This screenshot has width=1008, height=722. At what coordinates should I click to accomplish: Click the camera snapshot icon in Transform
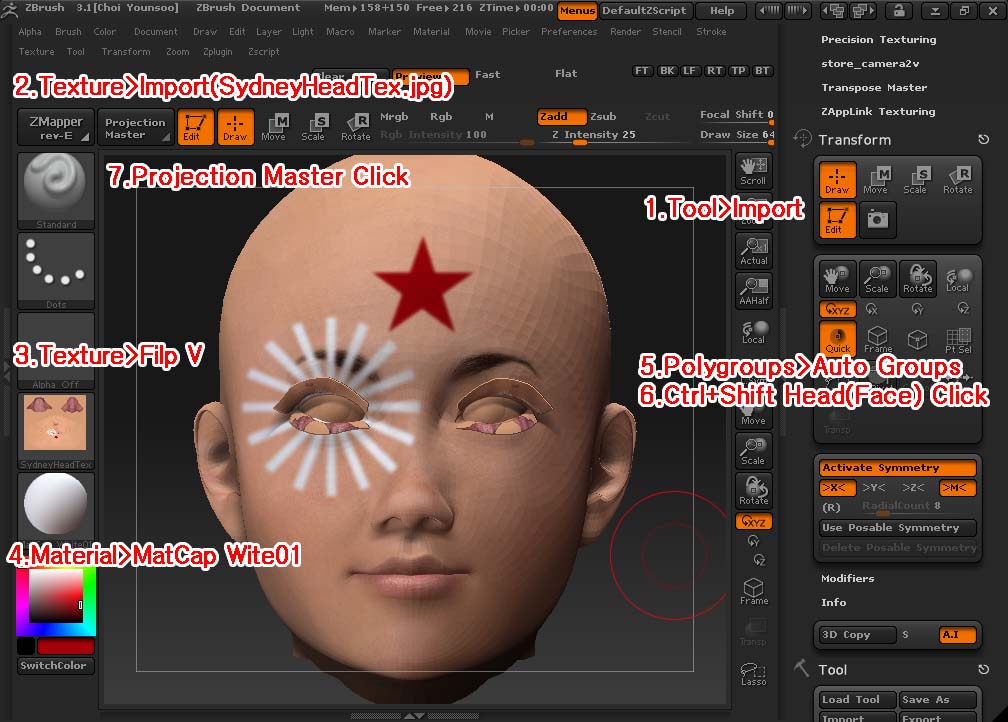pos(878,220)
